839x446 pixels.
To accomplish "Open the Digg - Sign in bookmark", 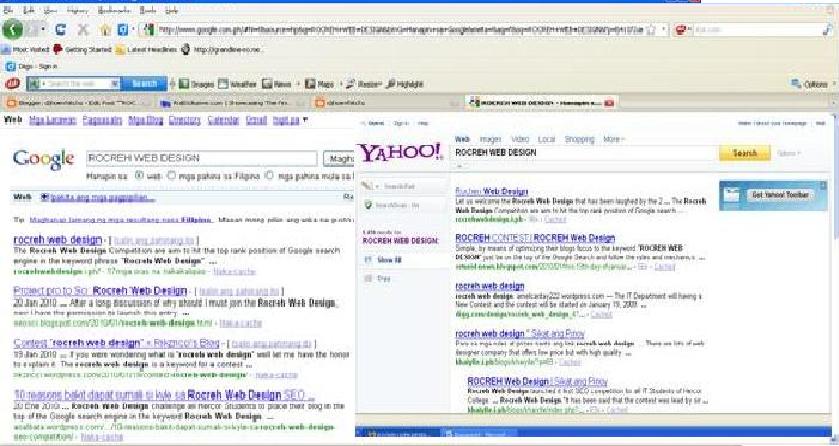I will (32, 66).
